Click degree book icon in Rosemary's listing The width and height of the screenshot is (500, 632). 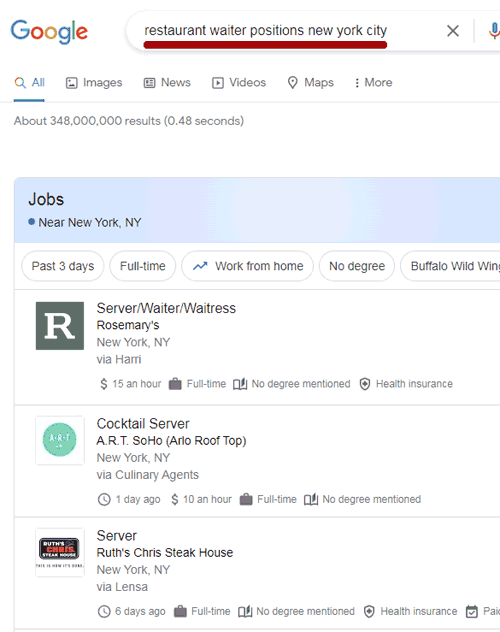(240, 384)
